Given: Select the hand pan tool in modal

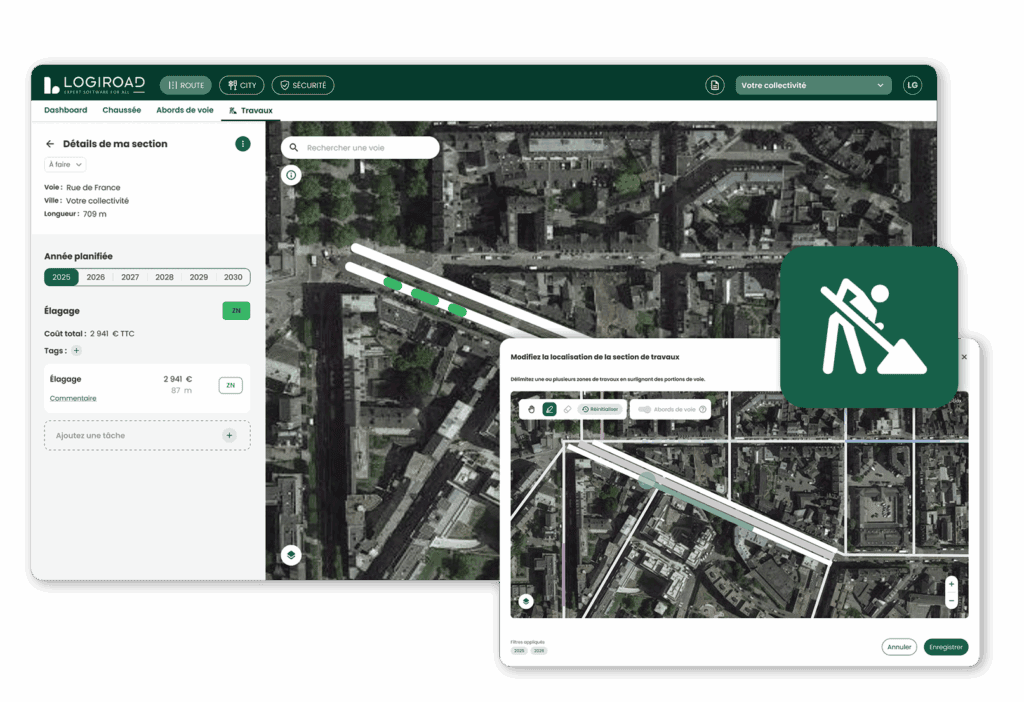Looking at the screenshot, I should click(x=532, y=409).
